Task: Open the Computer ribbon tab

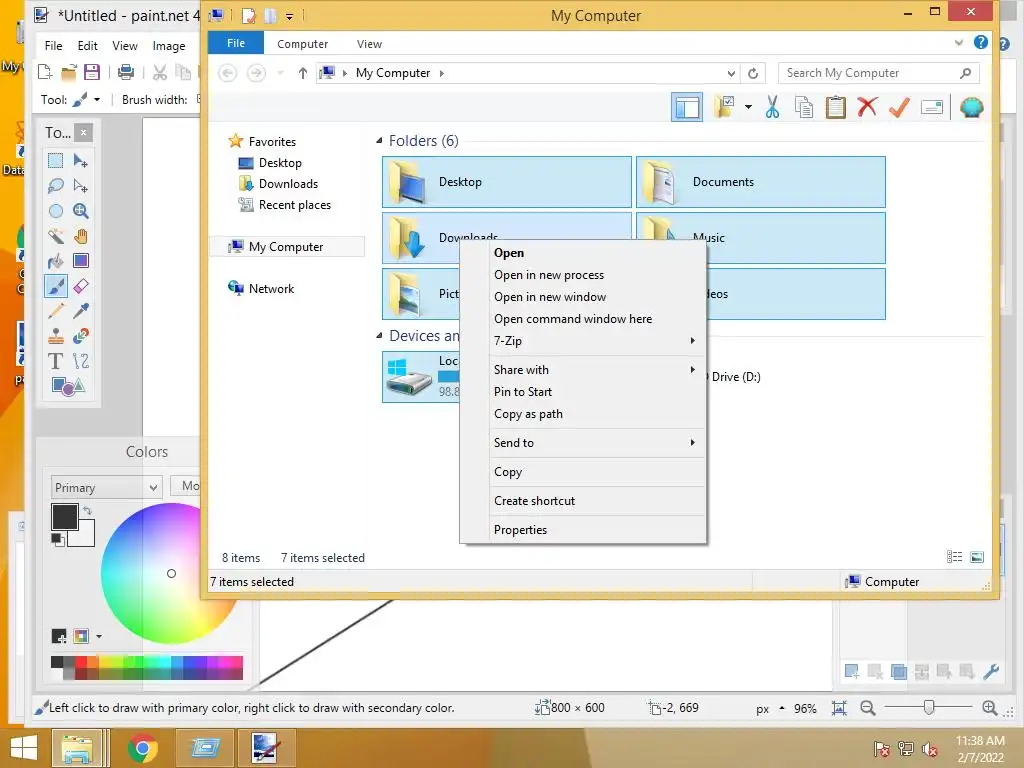Action: point(302,44)
